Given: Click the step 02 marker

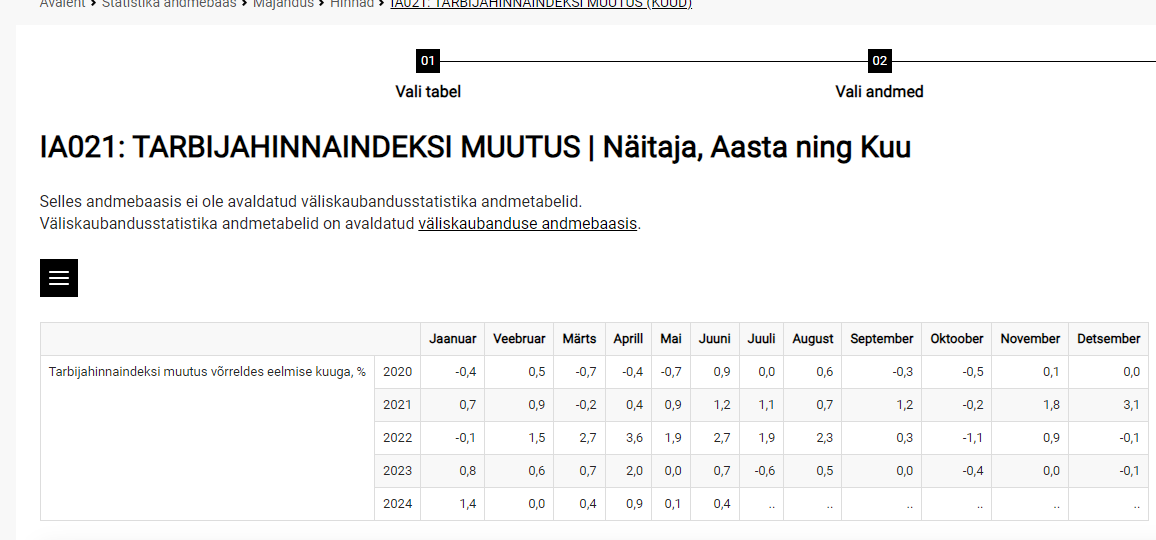Looking at the screenshot, I should click(x=880, y=61).
